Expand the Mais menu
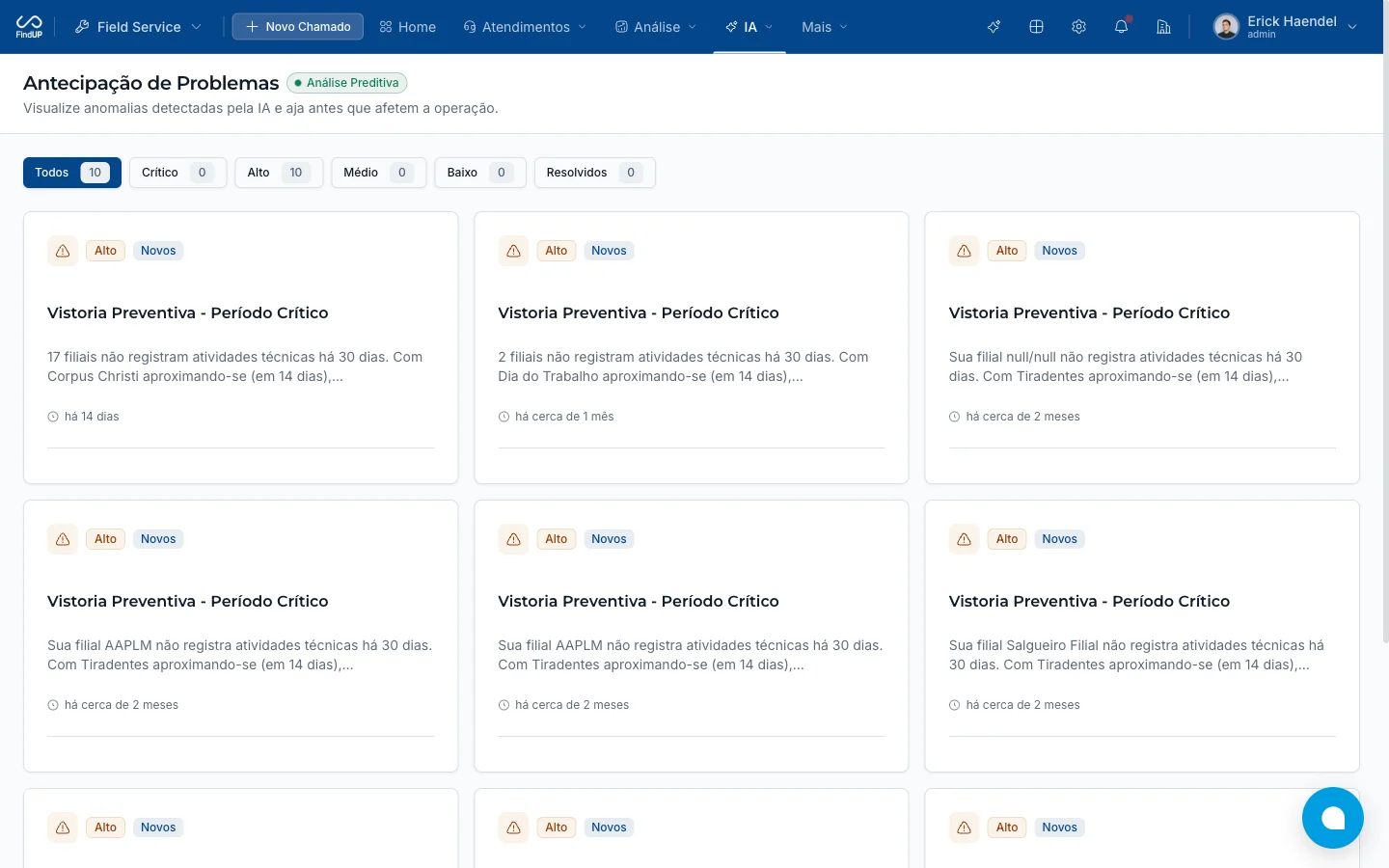Viewport: 1389px width, 868px height. click(x=825, y=27)
